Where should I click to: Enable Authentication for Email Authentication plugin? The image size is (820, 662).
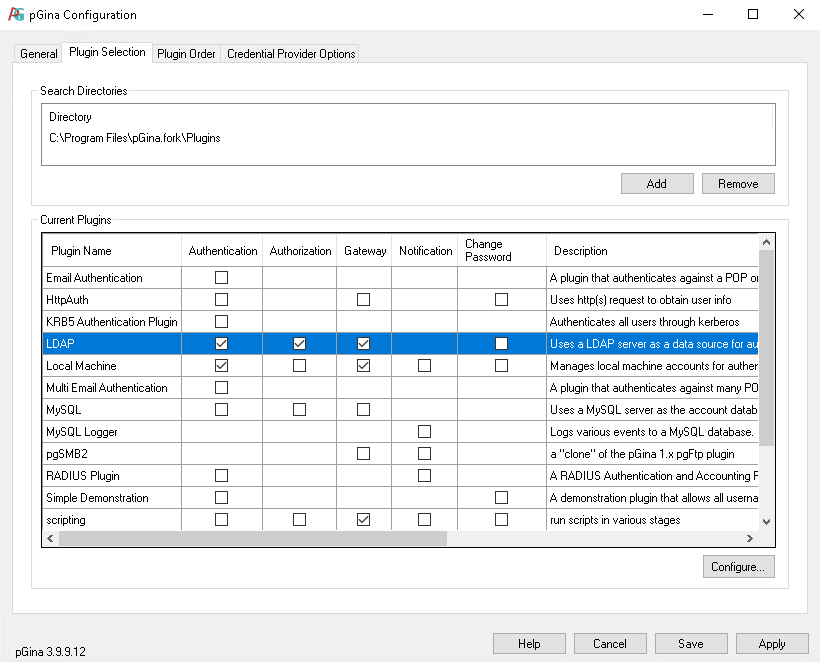(x=222, y=277)
